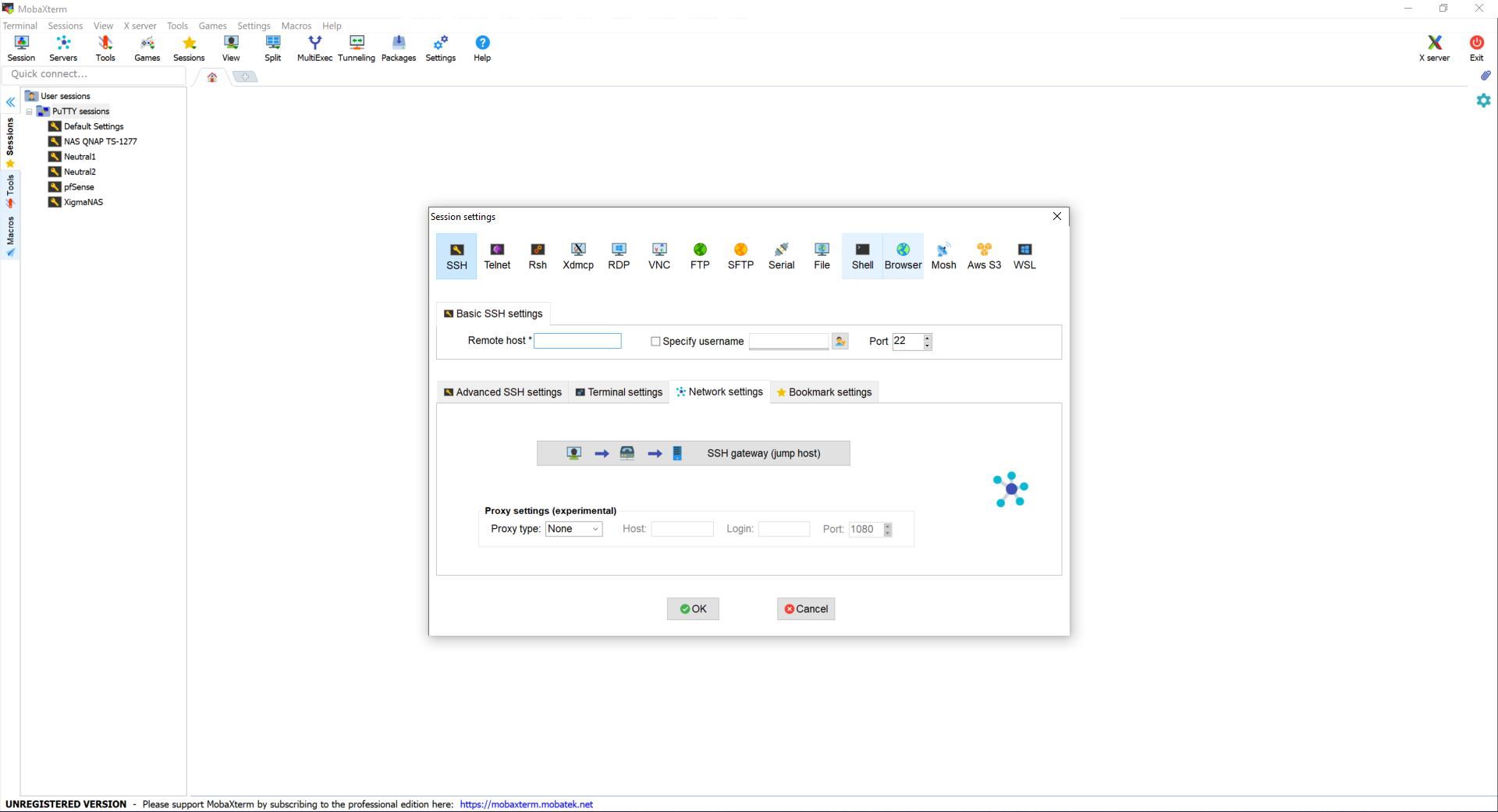Image resolution: width=1498 pixels, height=812 pixels.
Task: Select the Serial session type
Action: click(x=781, y=256)
